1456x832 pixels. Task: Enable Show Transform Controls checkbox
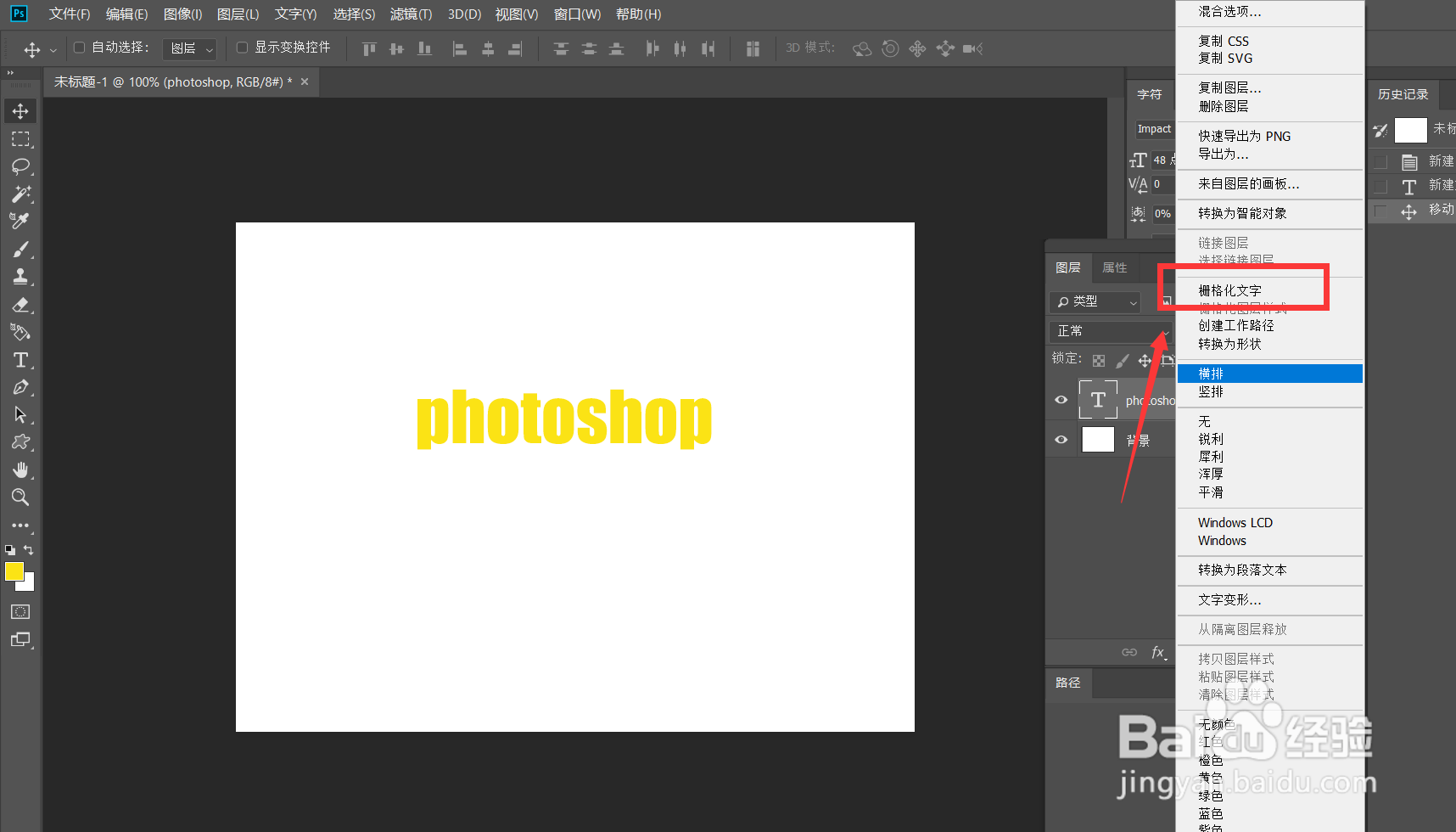coord(242,48)
